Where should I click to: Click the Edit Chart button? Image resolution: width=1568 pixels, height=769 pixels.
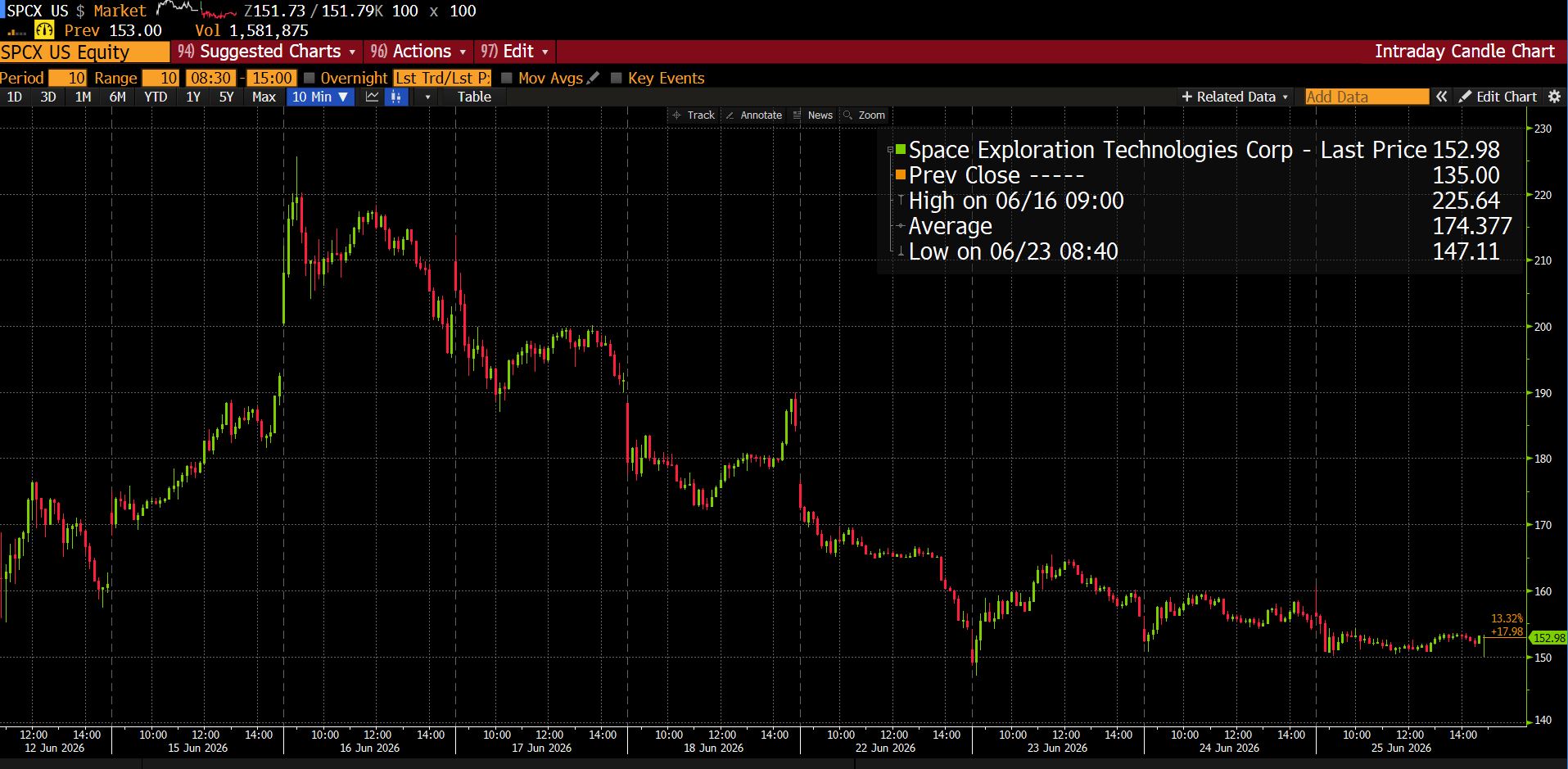pyautogui.click(x=1498, y=97)
